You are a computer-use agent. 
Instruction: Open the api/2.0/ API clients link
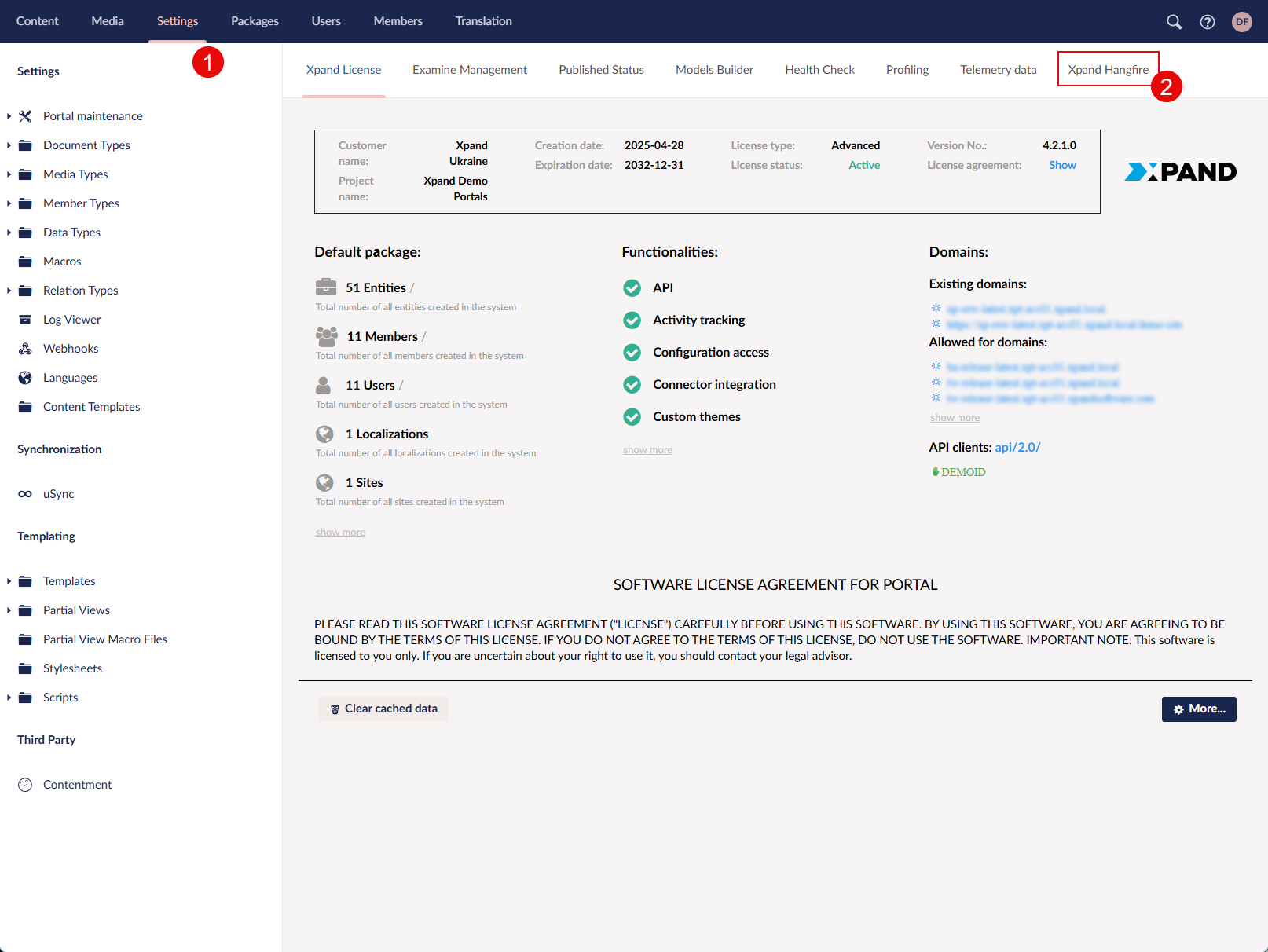click(x=1017, y=447)
